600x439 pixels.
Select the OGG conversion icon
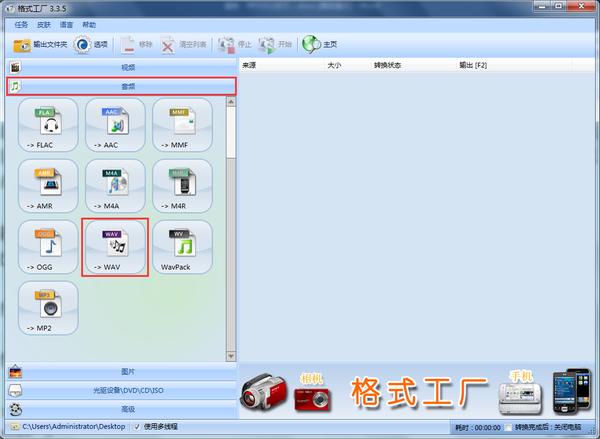[48, 247]
